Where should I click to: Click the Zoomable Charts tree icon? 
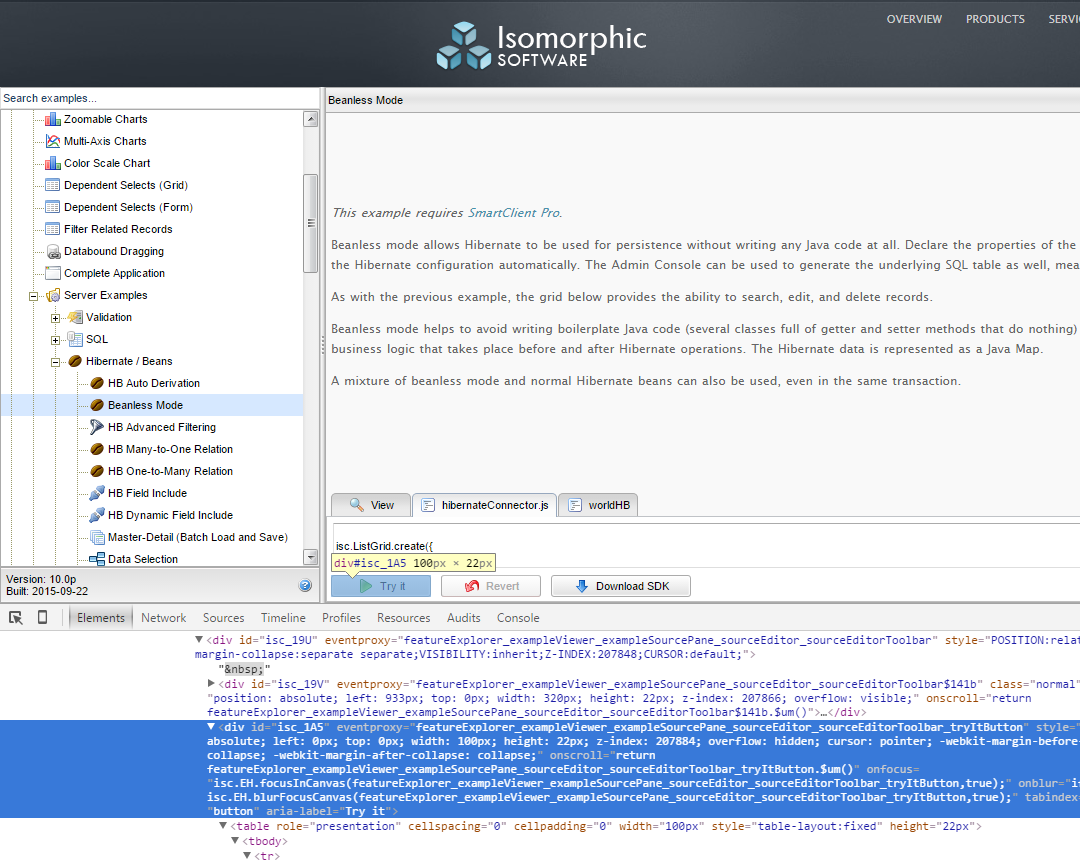(53, 119)
